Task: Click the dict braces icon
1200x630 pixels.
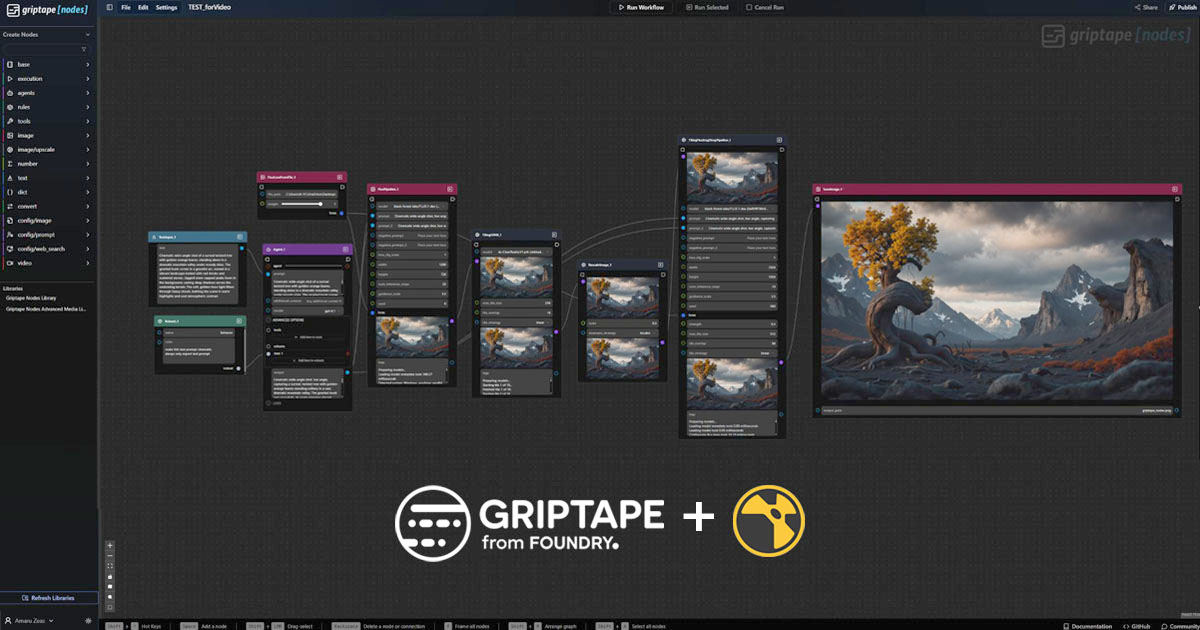Action: (x=9, y=192)
